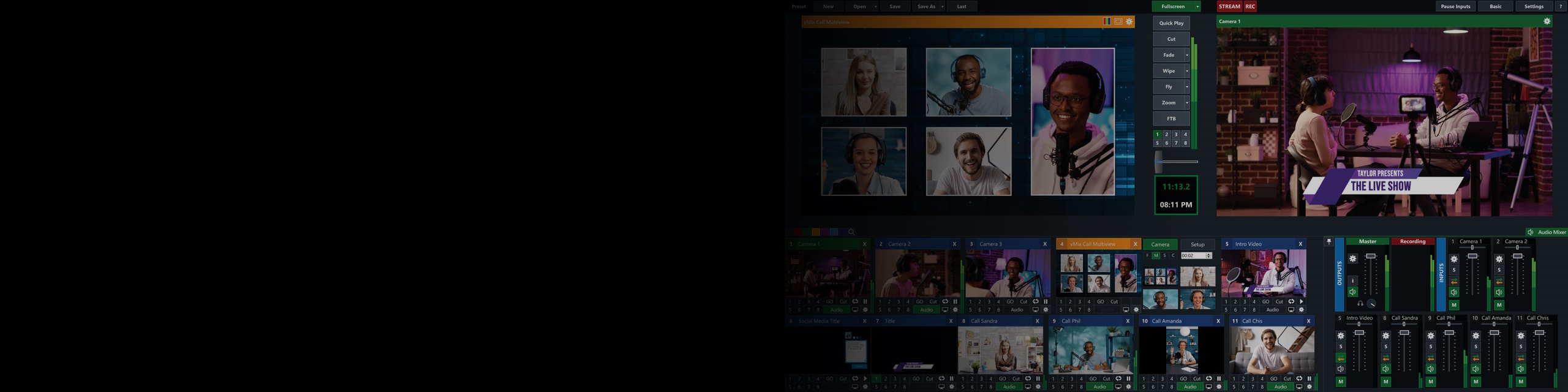Screen dimensions: 1568x392
Task: Solo the Call Sandra mixer channel
Action: (x=1385, y=347)
